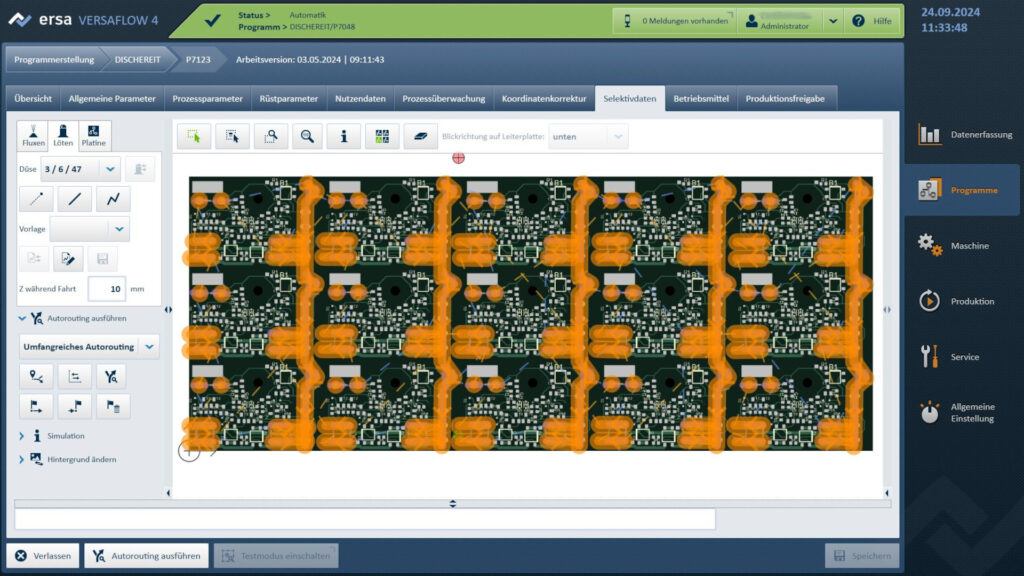Click the circular plus marker at board corner
The width and height of the screenshot is (1024, 576).
pos(189,451)
